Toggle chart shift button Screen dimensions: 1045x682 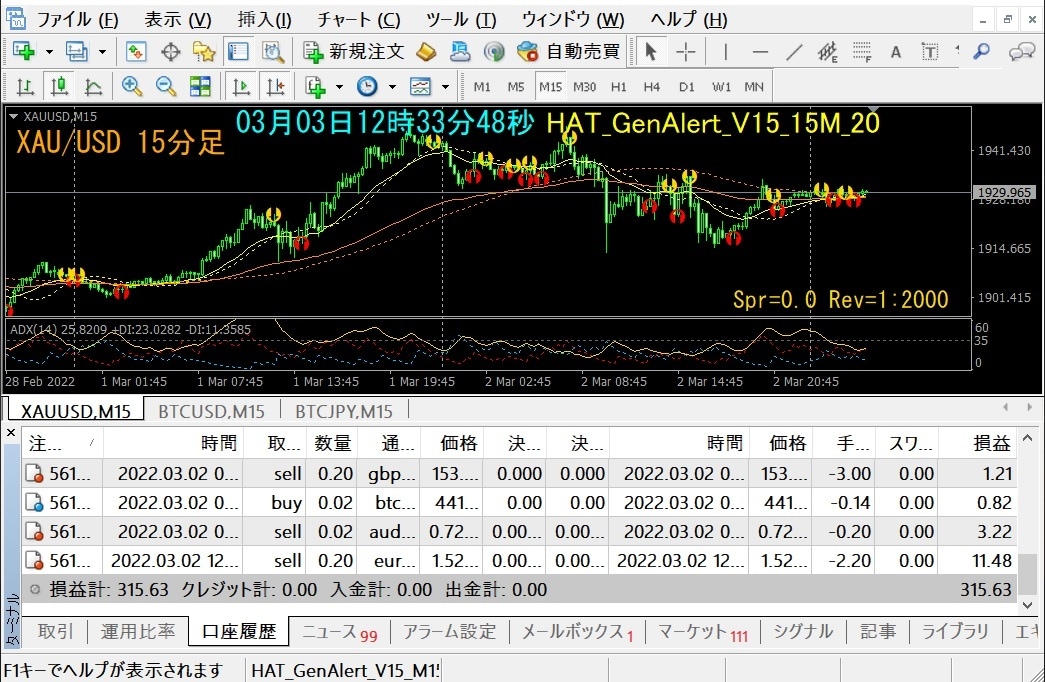(276, 86)
